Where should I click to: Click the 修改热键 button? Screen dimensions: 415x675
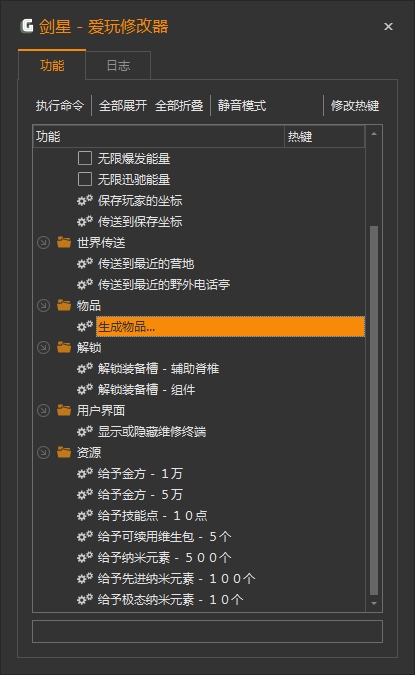point(355,105)
